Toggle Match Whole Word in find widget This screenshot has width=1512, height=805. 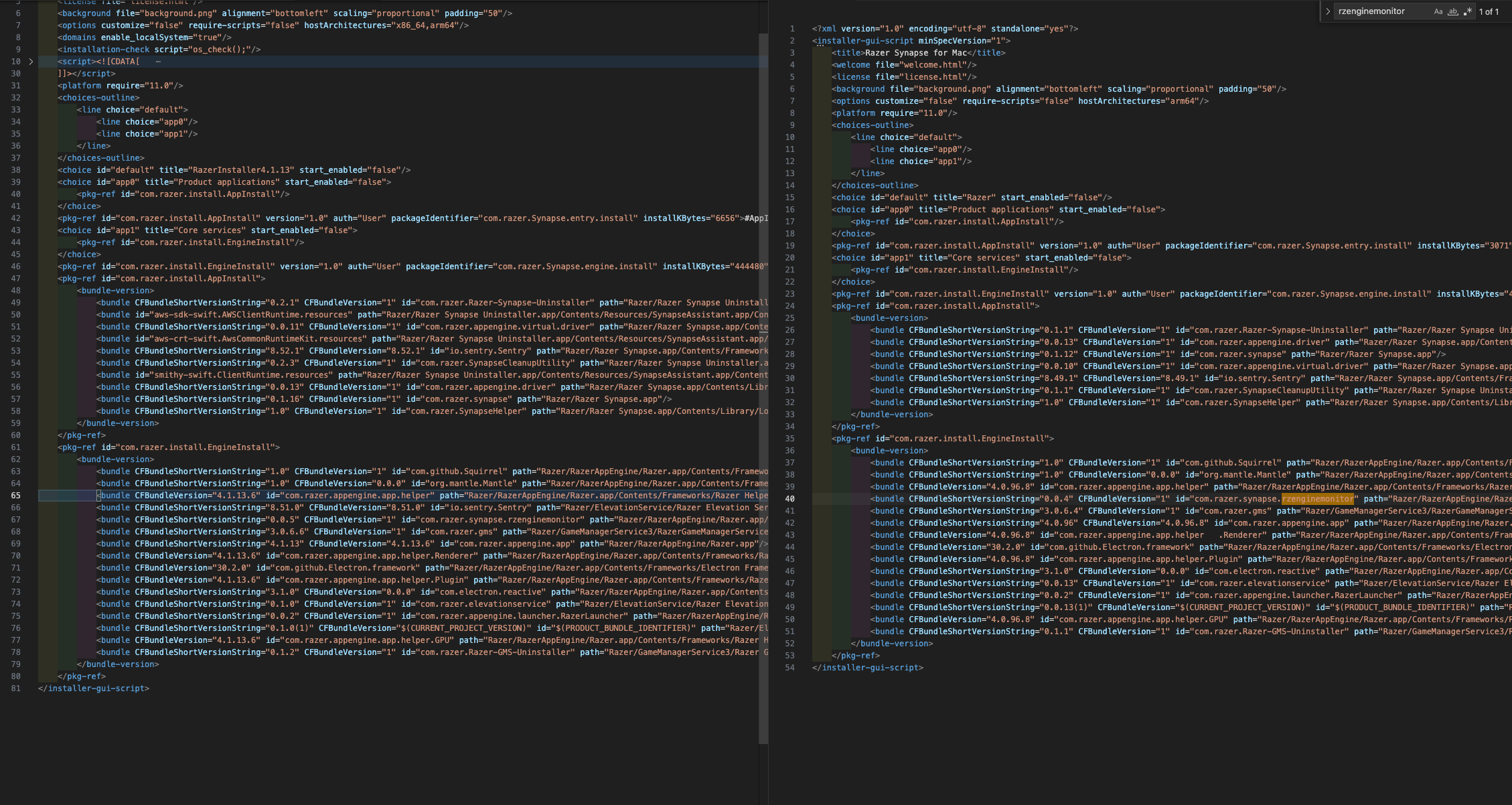pyautogui.click(x=1452, y=11)
